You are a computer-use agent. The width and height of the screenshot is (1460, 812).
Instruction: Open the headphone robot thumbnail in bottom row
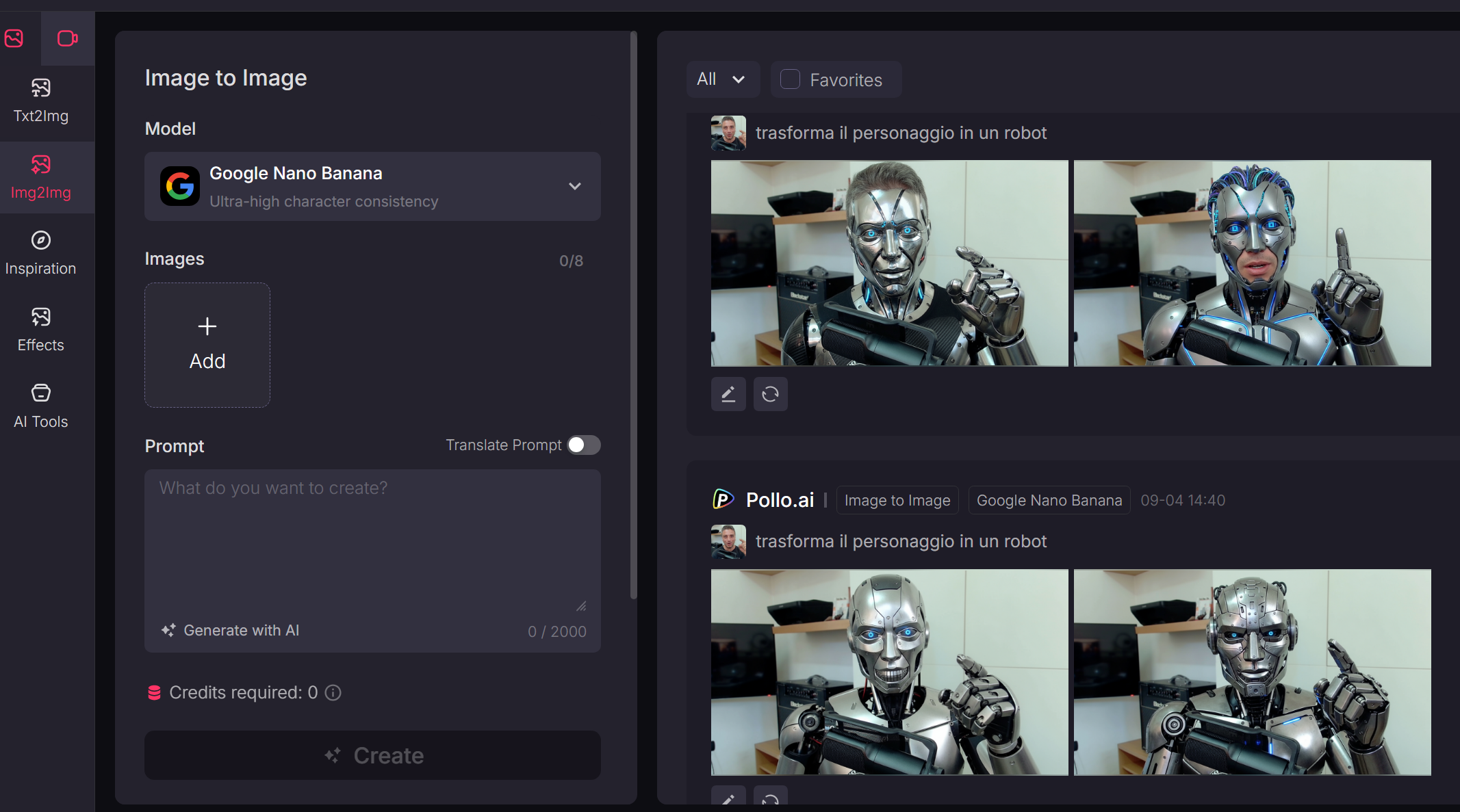pyautogui.click(x=1252, y=672)
